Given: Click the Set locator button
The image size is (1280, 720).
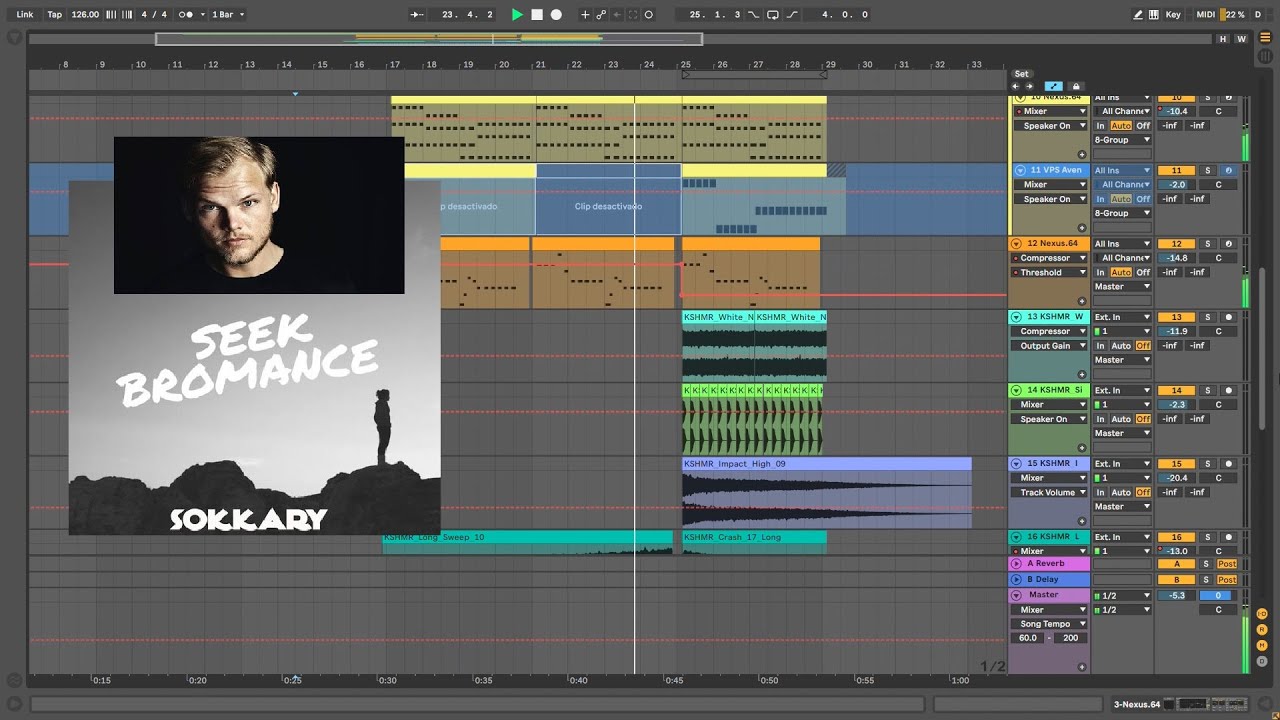Looking at the screenshot, I should (1022, 74).
